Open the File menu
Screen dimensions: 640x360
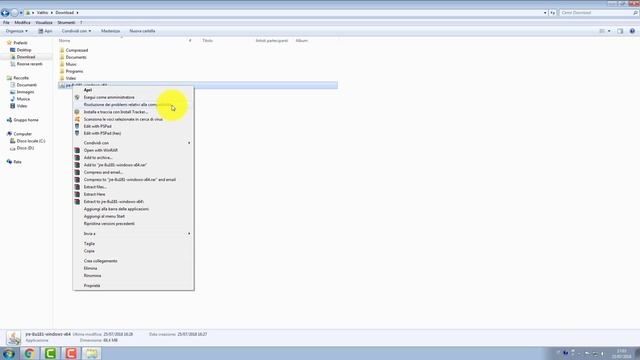(x=6, y=23)
